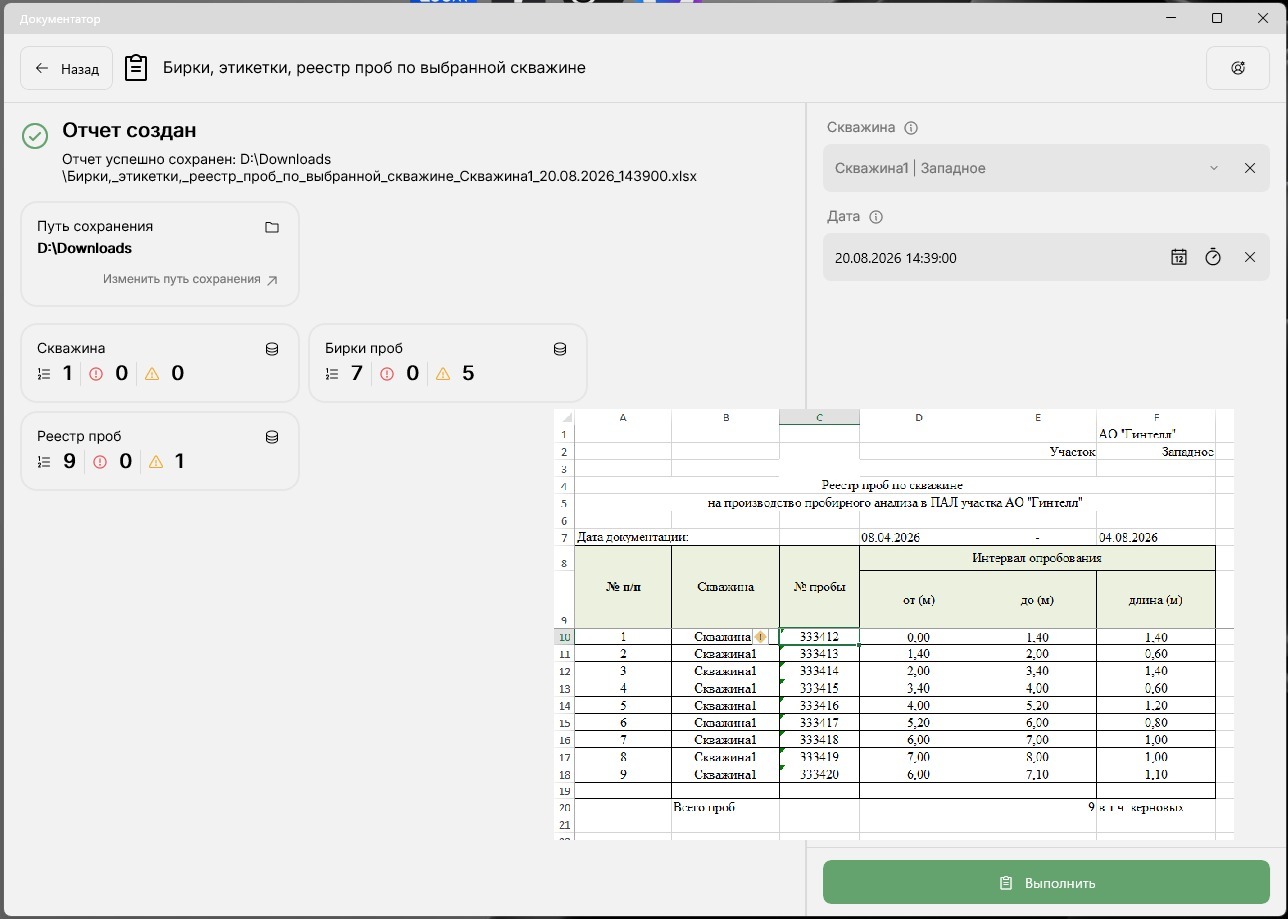Click Изменить путь сохранения link
Screen dimensions: 1288x919
pos(190,280)
